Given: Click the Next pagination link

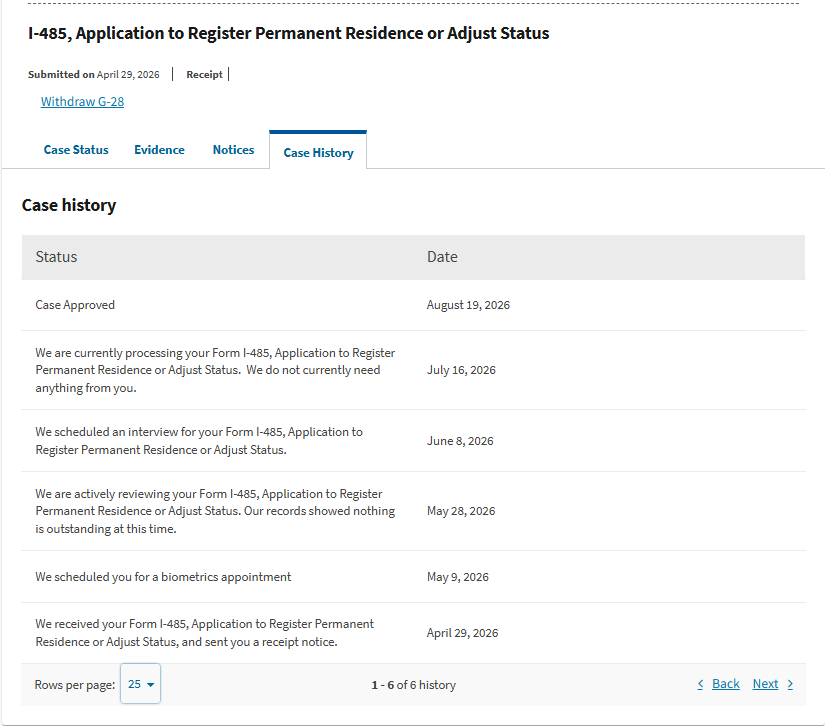Looking at the screenshot, I should coord(765,684).
